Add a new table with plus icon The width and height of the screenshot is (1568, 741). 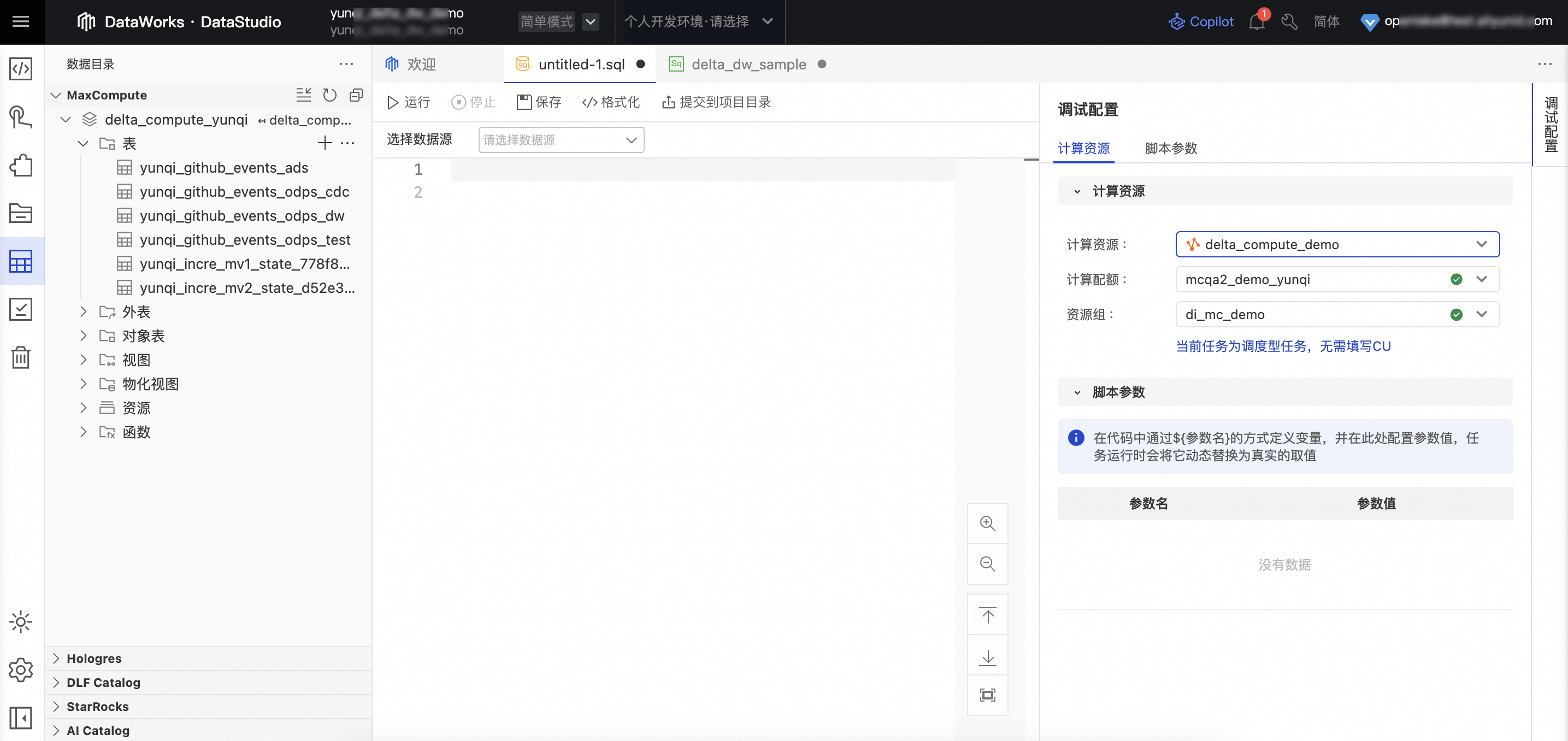(x=325, y=143)
